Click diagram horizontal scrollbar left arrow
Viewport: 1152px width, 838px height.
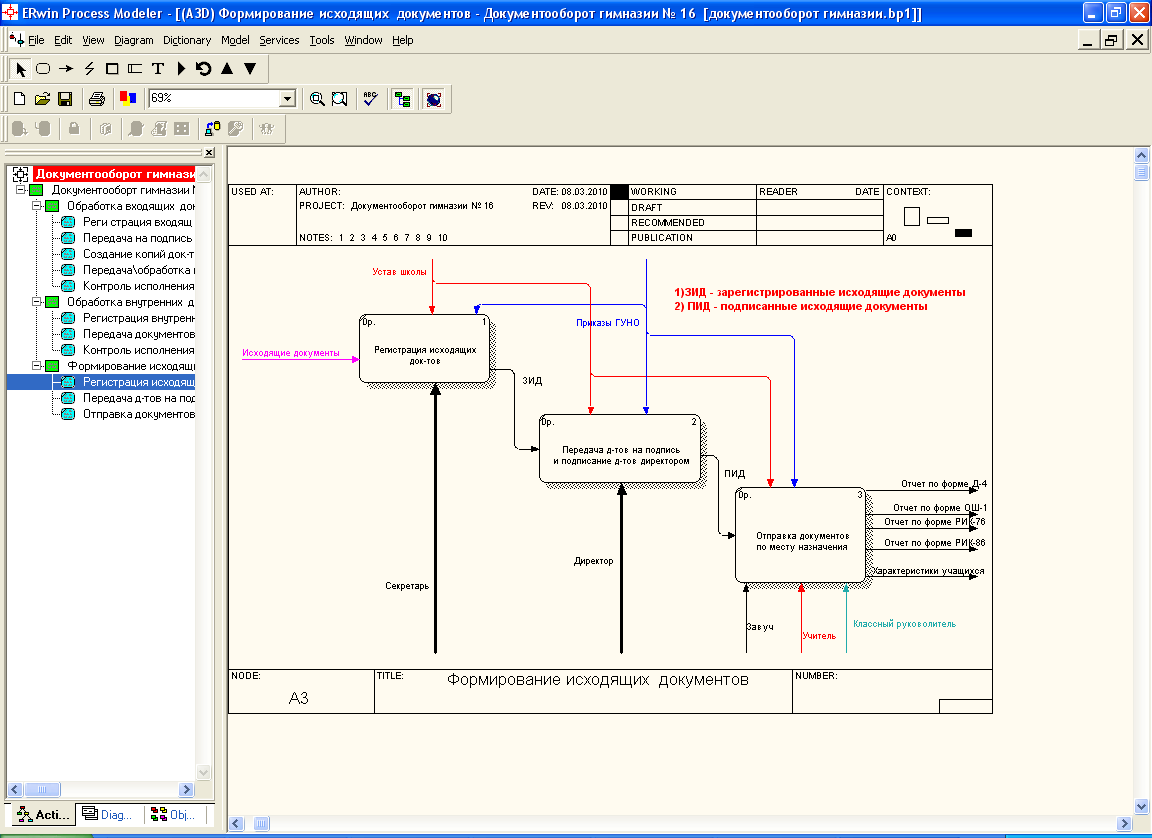(x=237, y=824)
